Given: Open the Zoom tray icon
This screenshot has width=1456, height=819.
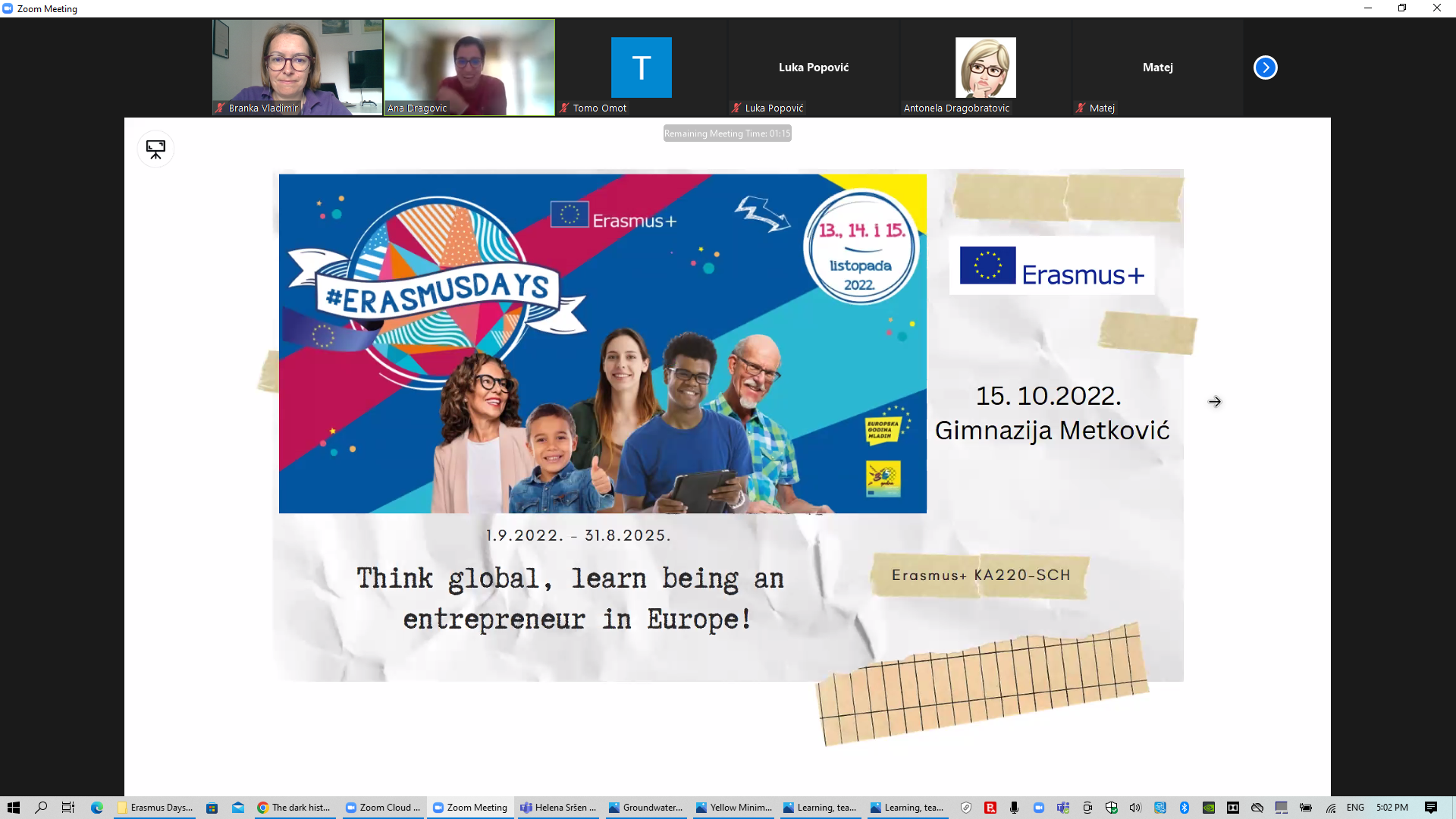Looking at the screenshot, I should (1039, 808).
